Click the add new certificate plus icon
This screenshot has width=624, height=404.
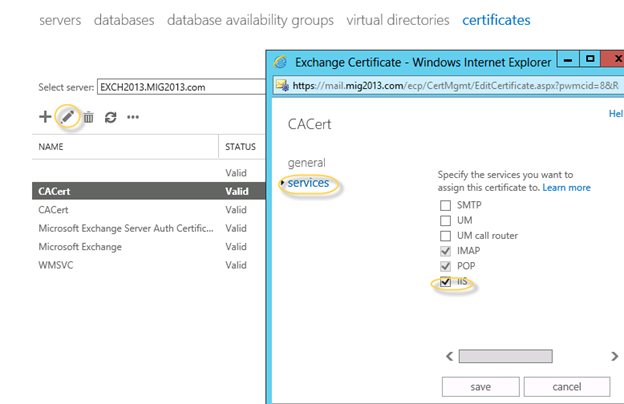45,117
